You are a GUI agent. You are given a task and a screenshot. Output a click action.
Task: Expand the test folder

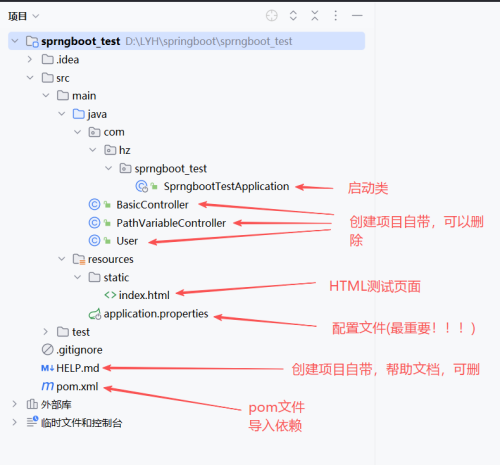[46, 332]
